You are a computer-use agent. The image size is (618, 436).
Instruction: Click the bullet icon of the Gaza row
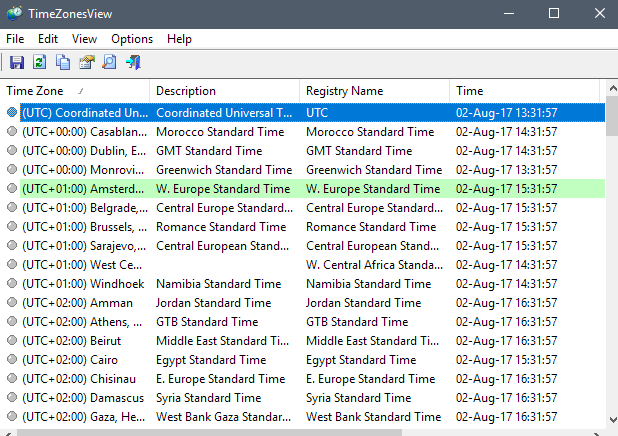coord(12,416)
